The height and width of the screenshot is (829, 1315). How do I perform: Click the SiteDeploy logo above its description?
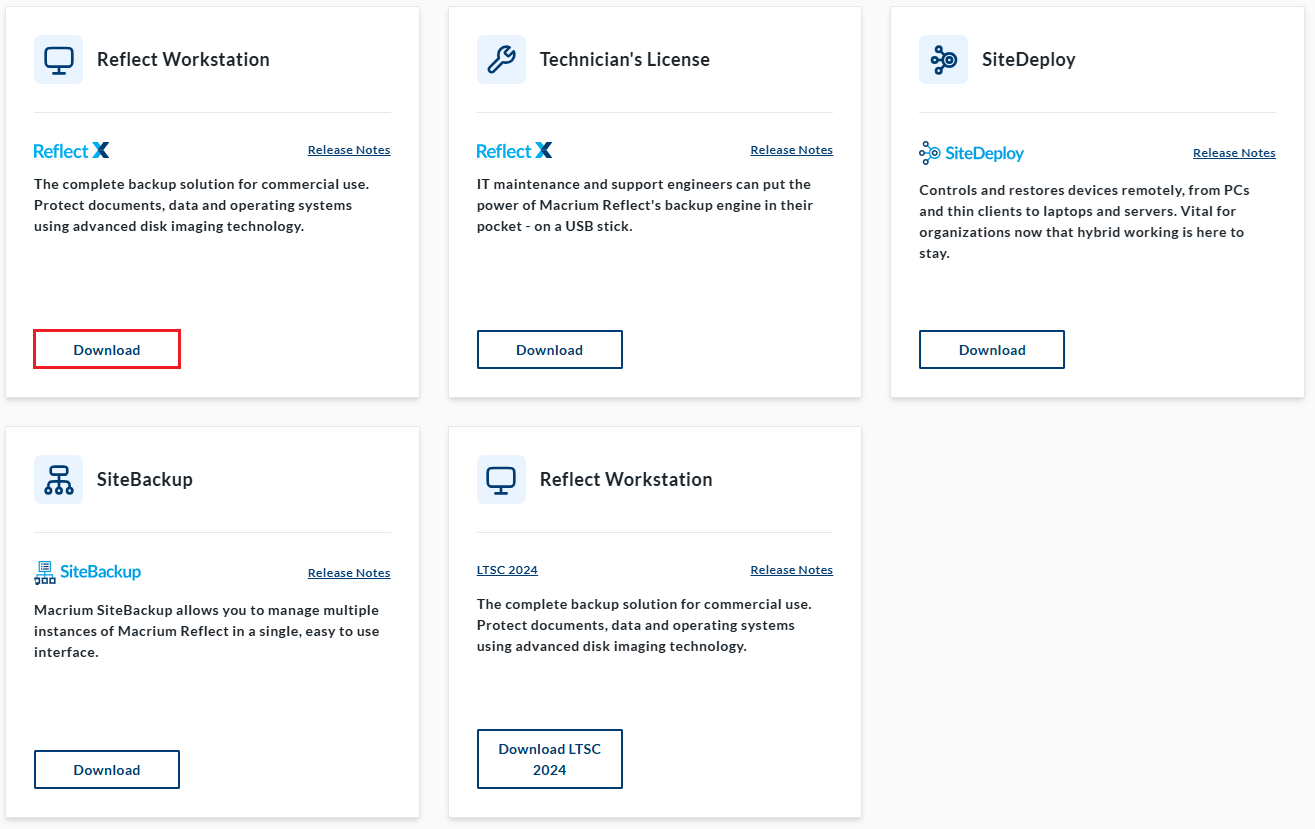click(971, 153)
